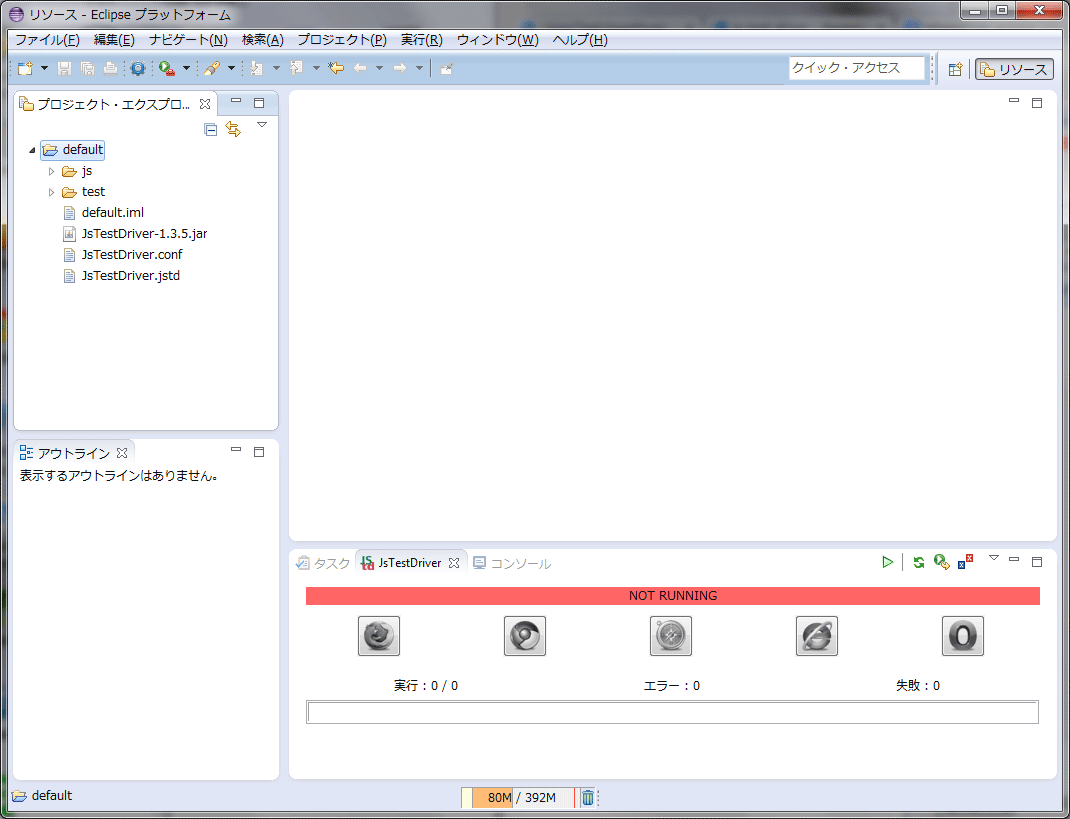Click the blue gear toolbar icon
This screenshot has height=819, width=1070.
(138, 68)
